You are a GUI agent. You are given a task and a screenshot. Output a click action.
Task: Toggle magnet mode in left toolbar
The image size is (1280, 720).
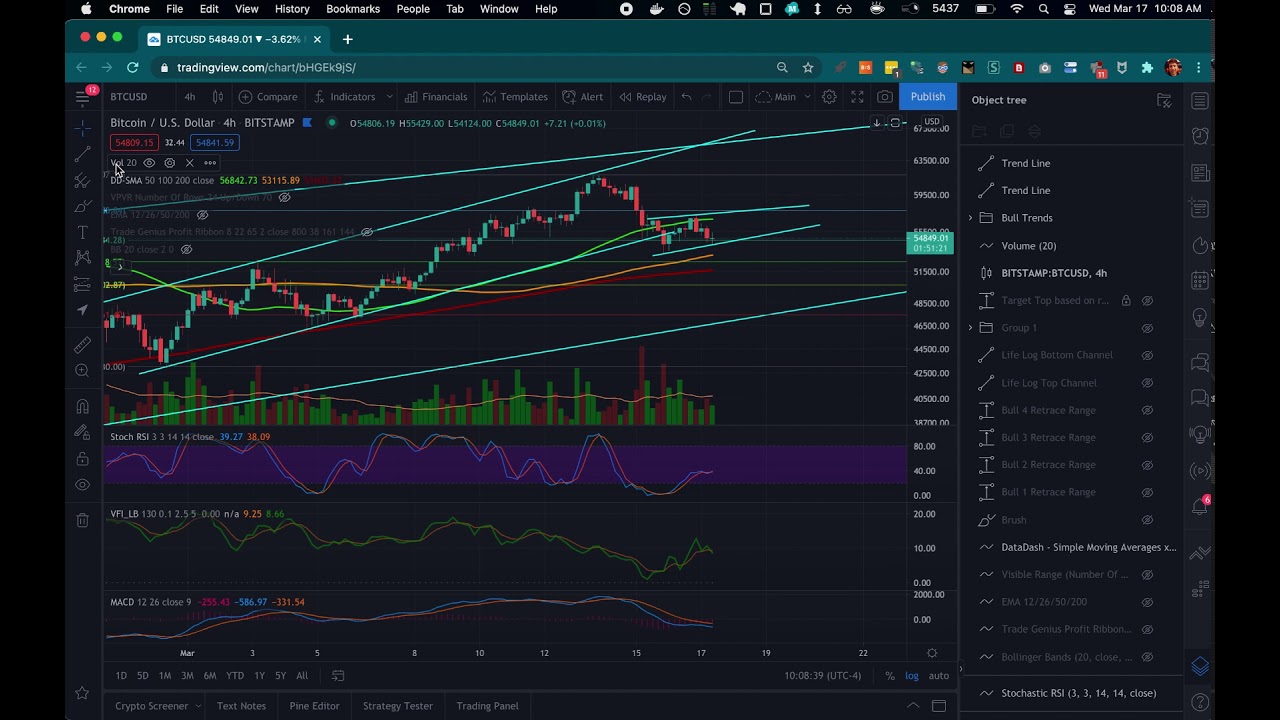tap(83, 406)
